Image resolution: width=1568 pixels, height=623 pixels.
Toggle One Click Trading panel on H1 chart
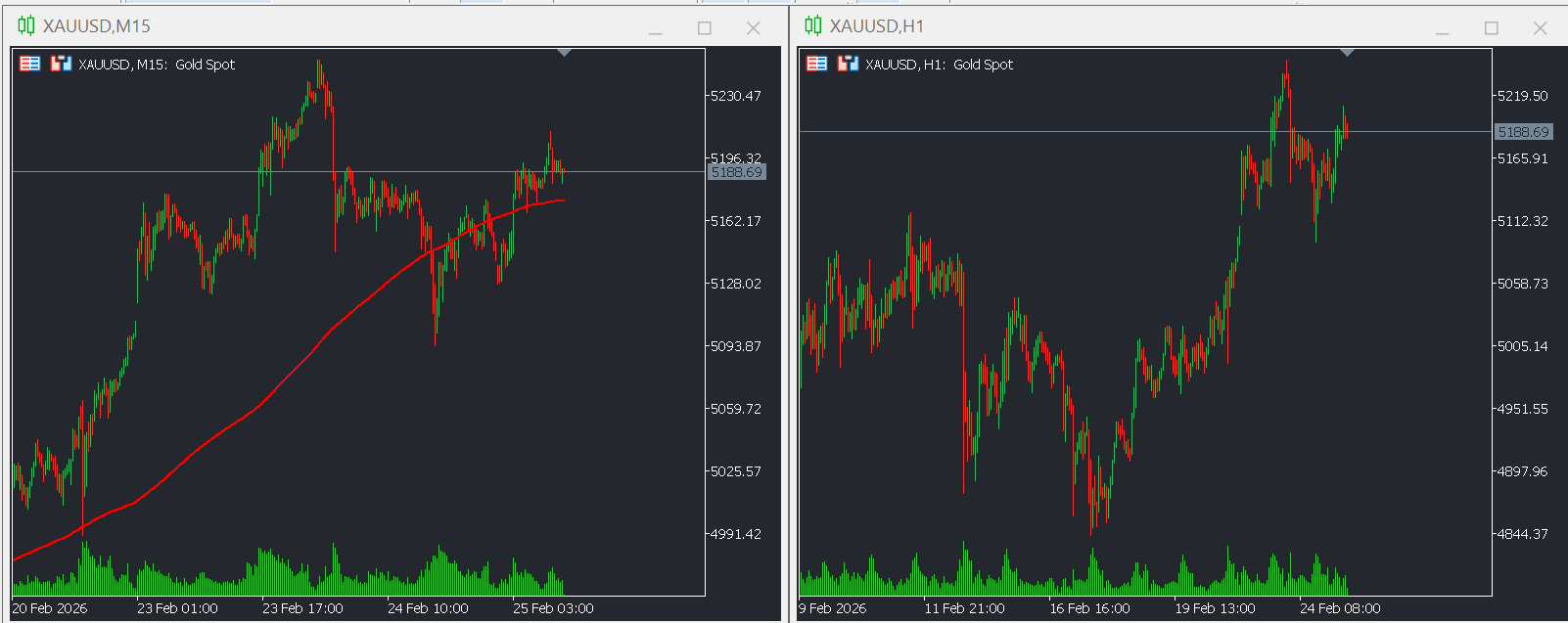click(817, 64)
